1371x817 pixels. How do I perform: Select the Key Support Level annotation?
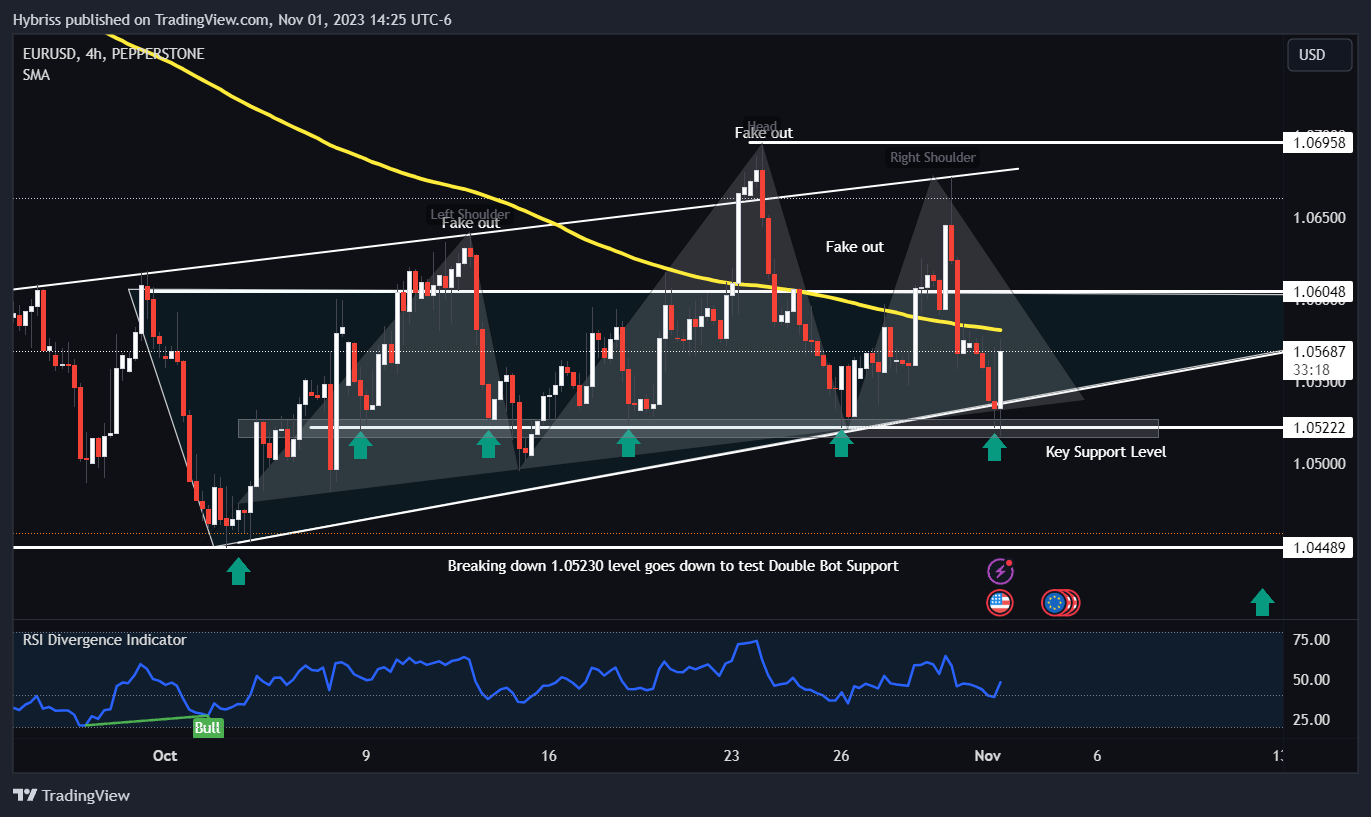click(1105, 452)
